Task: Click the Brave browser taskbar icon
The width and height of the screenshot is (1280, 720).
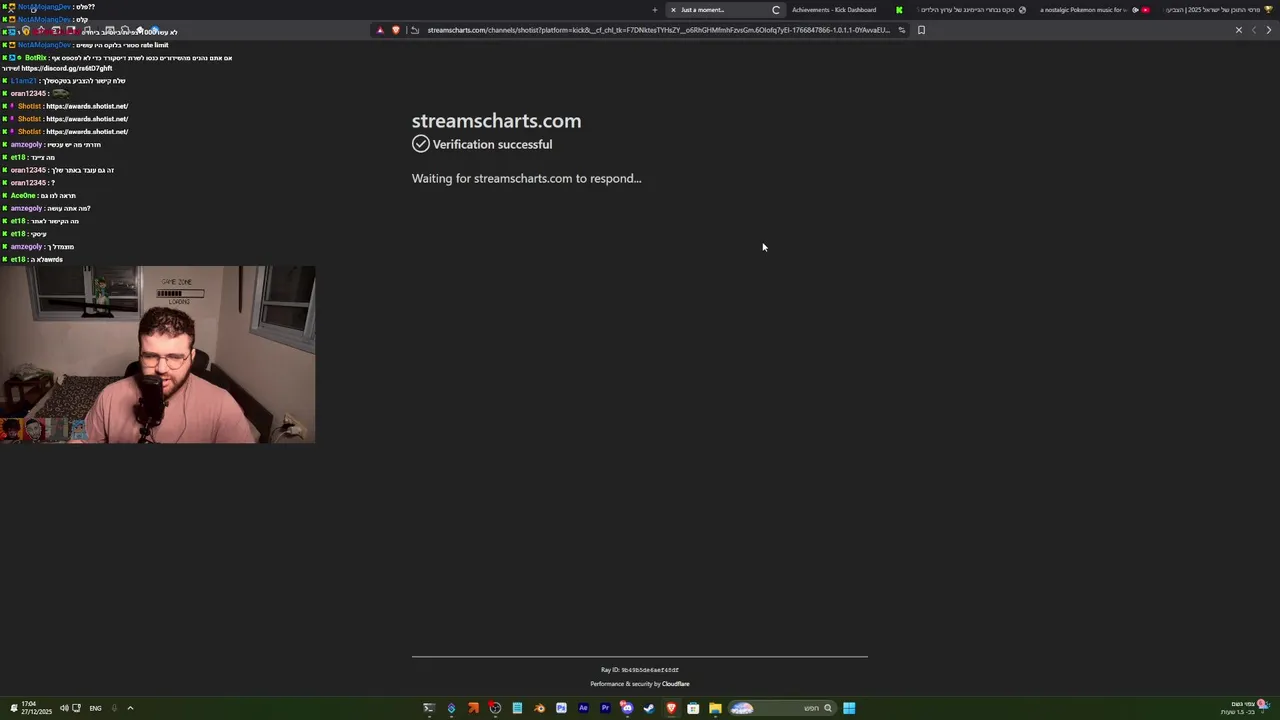Action: coord(671,708)
